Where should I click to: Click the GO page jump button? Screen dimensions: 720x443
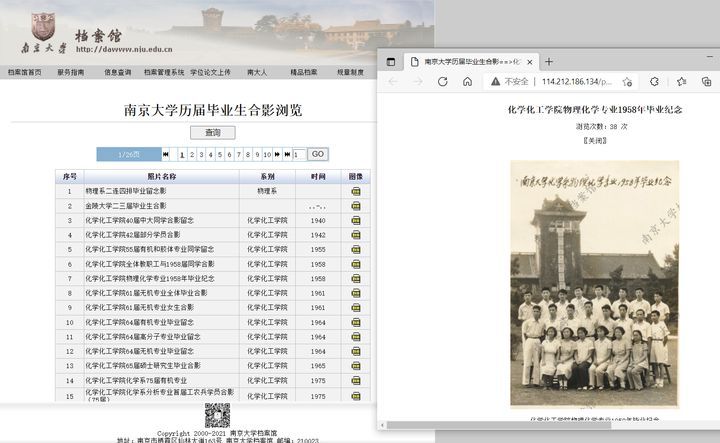pyautogui.click(x=317, y=154)
